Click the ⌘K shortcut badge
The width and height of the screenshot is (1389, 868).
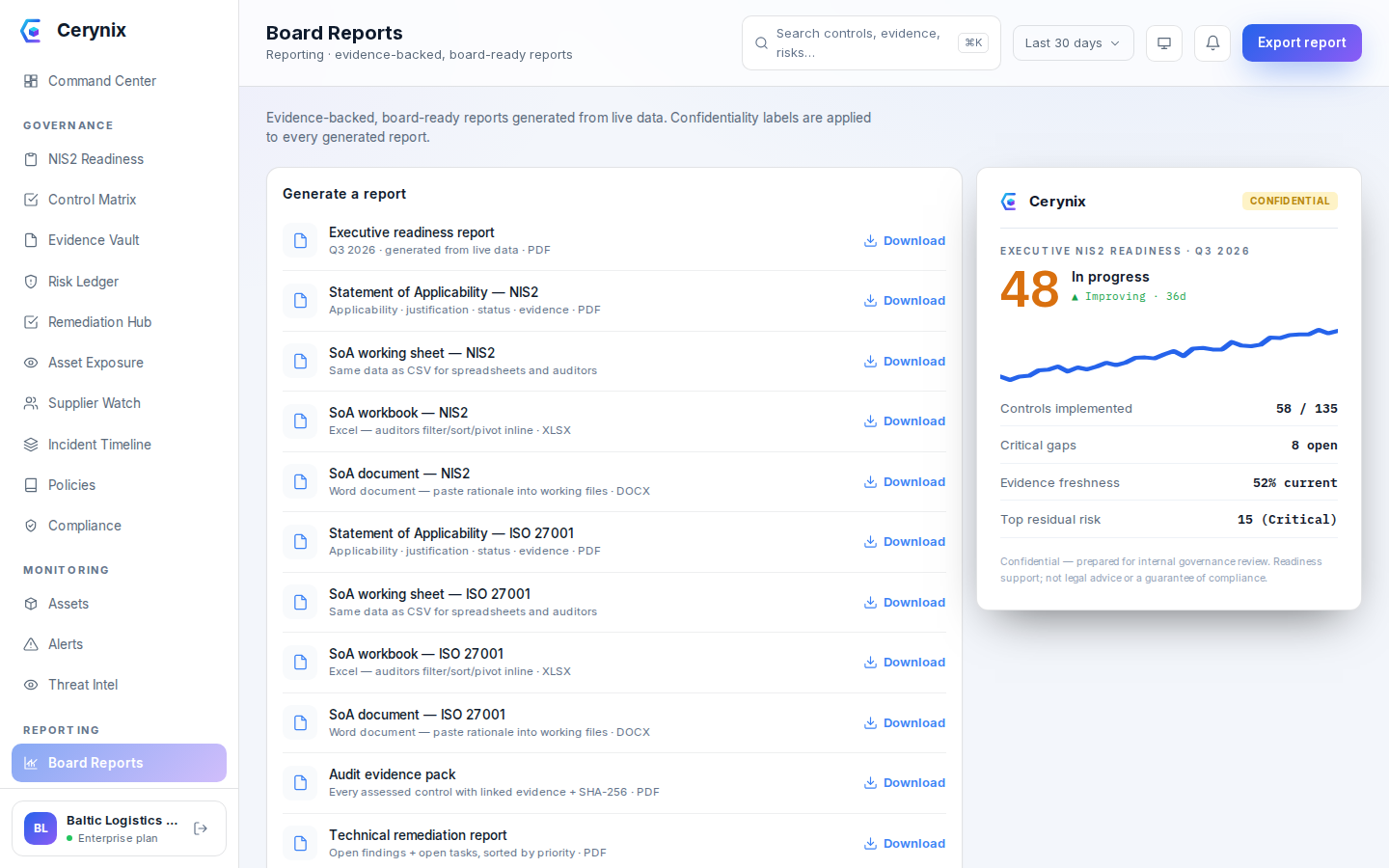click(973, 42)
